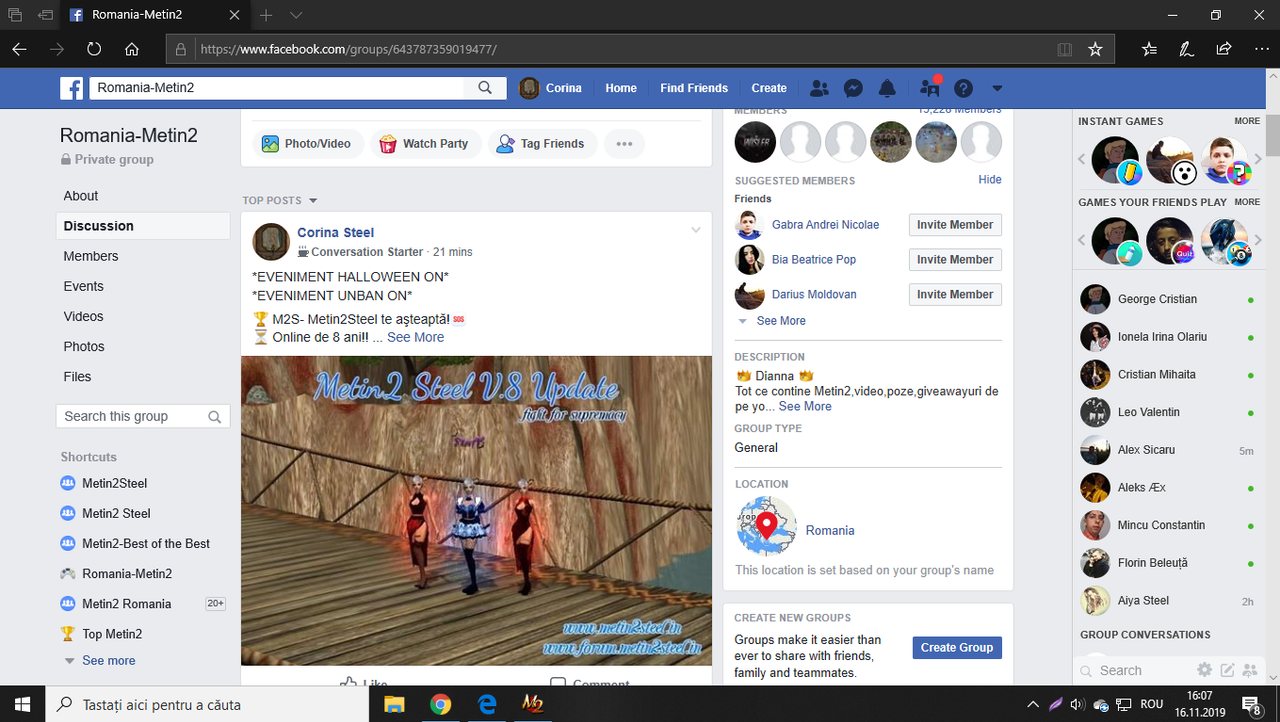Go to previous Instant Games arrow

(1081, 160)
